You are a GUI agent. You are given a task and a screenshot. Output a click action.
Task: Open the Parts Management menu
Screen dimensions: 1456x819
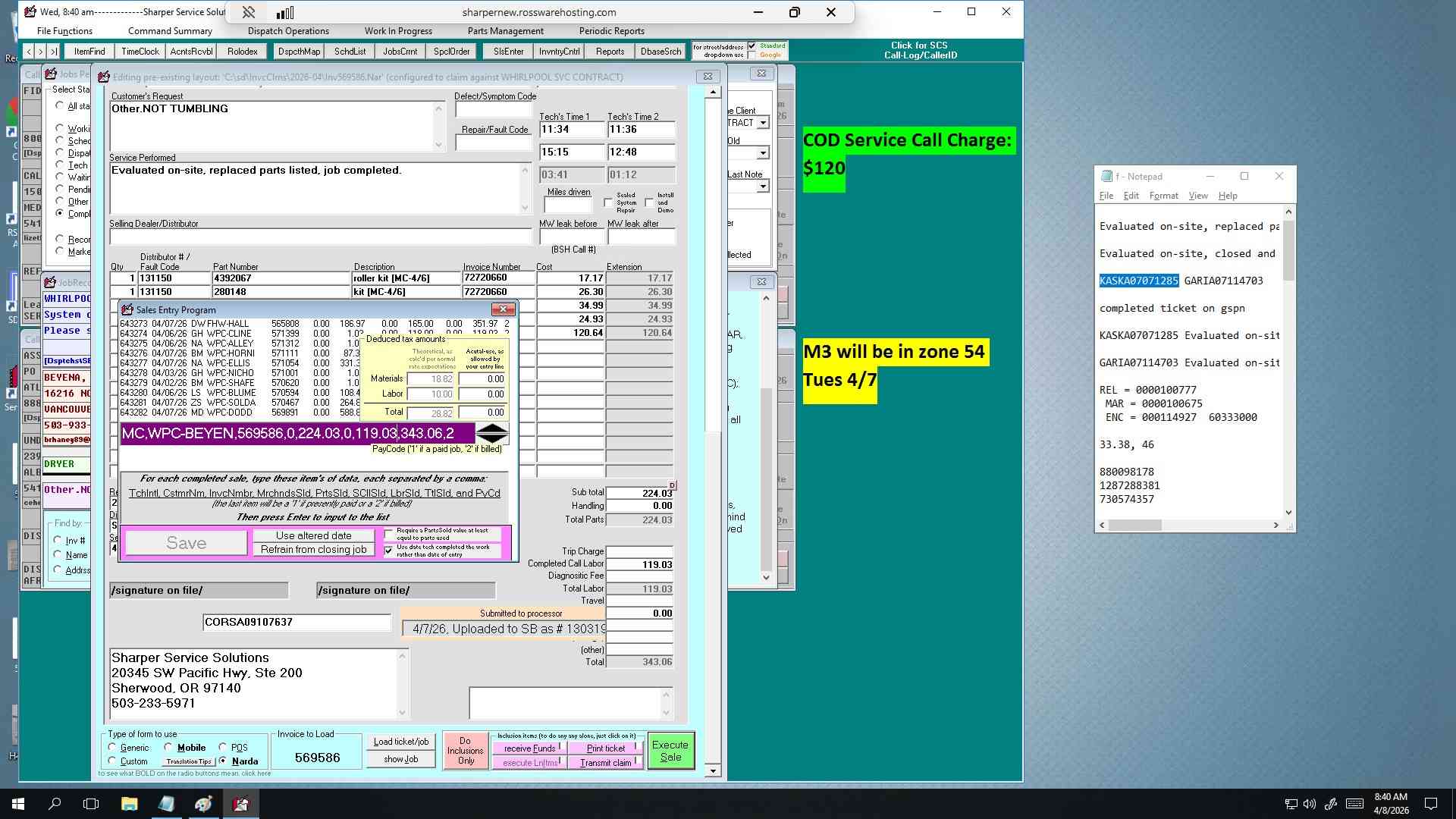pyautogui.click(x=505, y=31)
